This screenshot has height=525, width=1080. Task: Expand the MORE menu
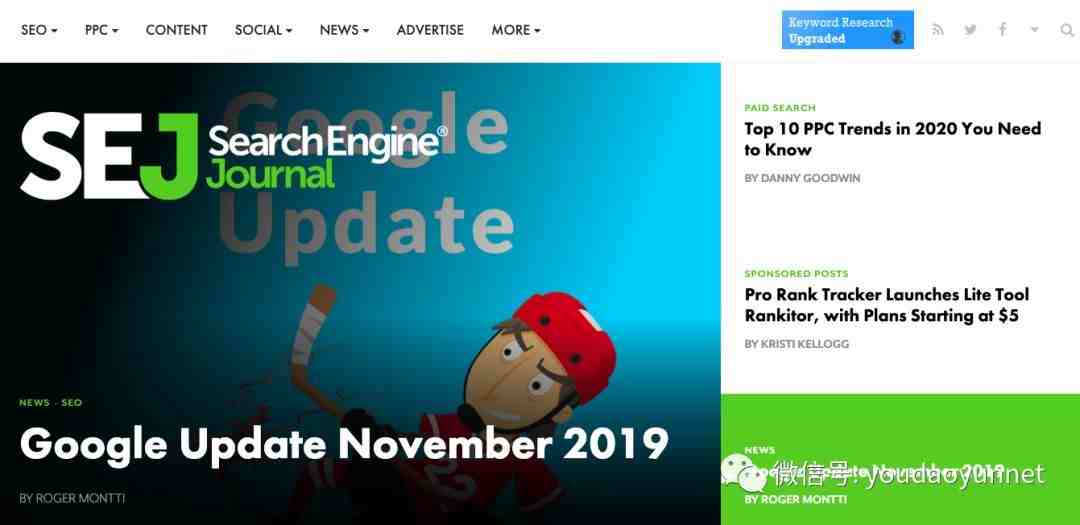(516, 30)
